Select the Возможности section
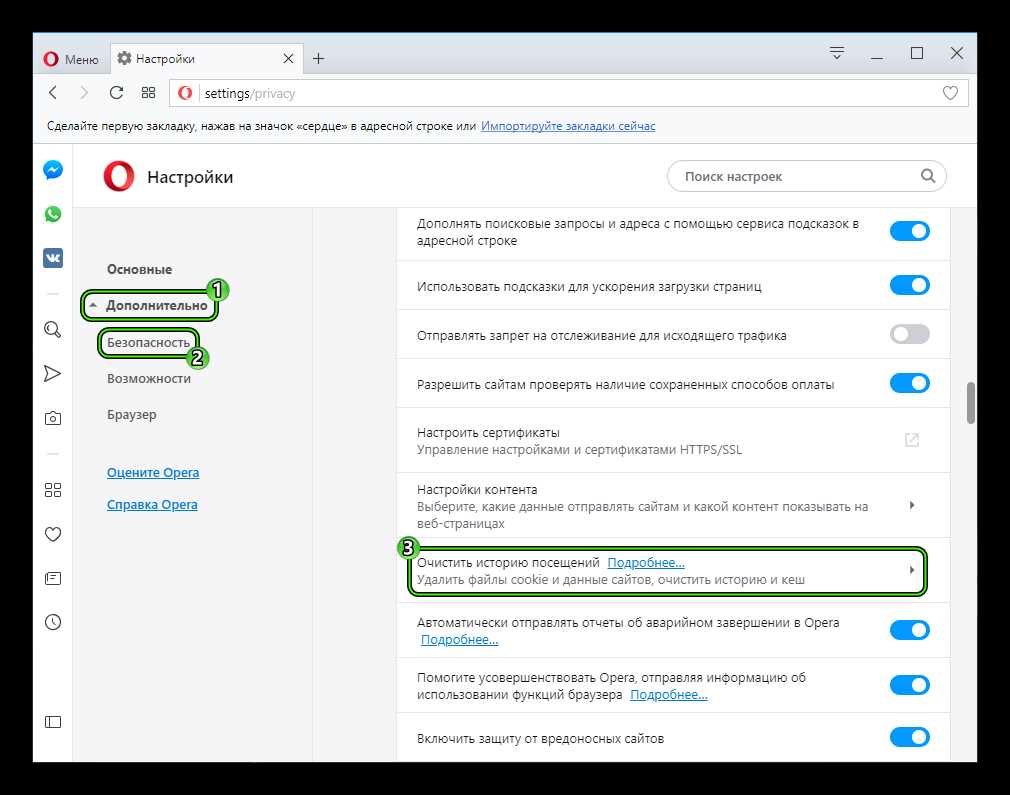 pos(149,378)
